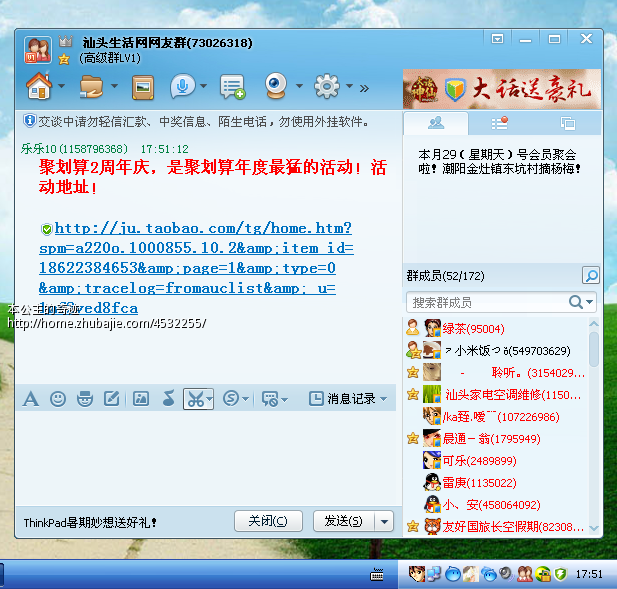The height and width of the screenshot is (589, 617).
Task: Send a picture with image icon
Action: [x=140, y=399]
